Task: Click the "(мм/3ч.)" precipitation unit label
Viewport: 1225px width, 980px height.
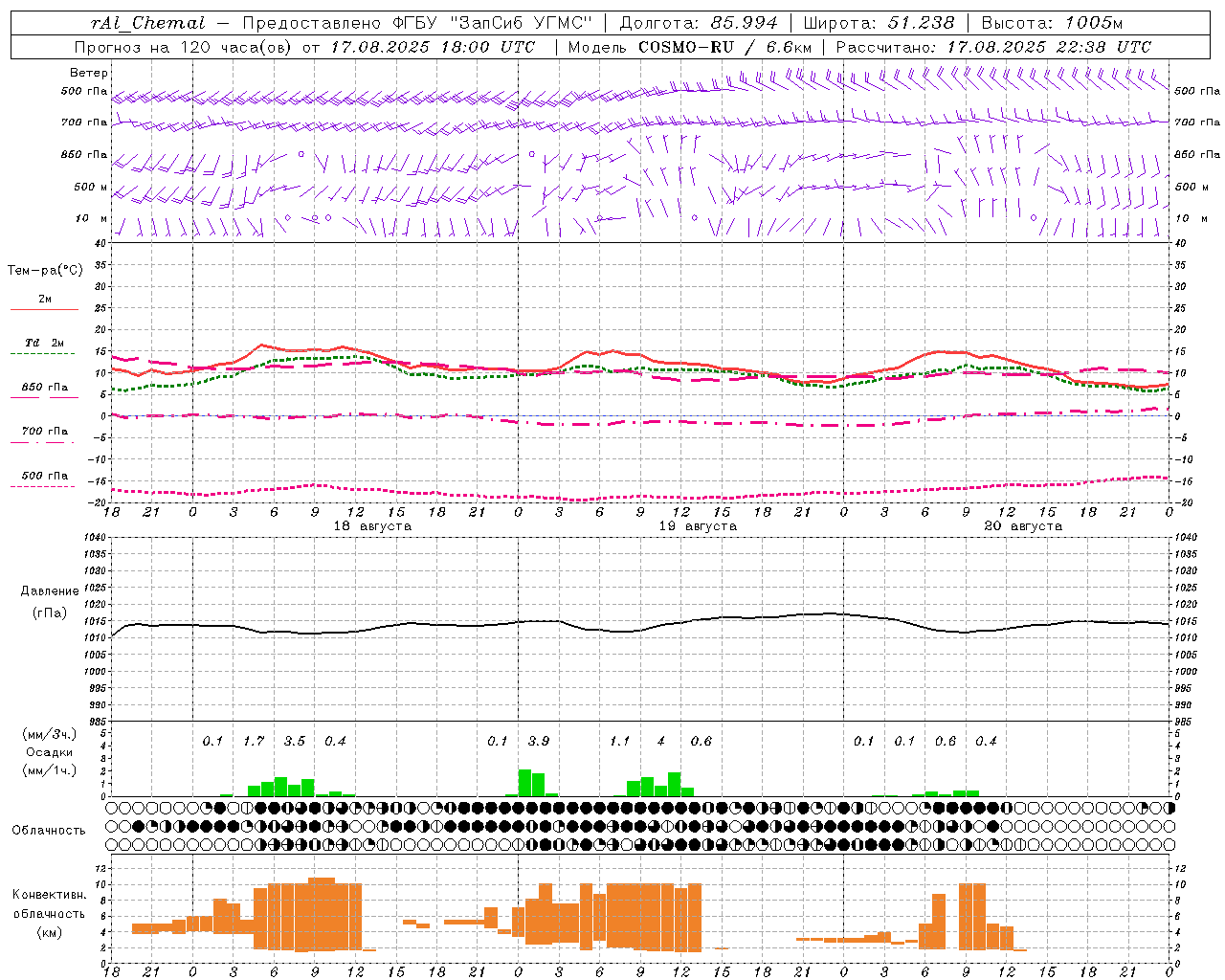Action: [x=49, y=735]
